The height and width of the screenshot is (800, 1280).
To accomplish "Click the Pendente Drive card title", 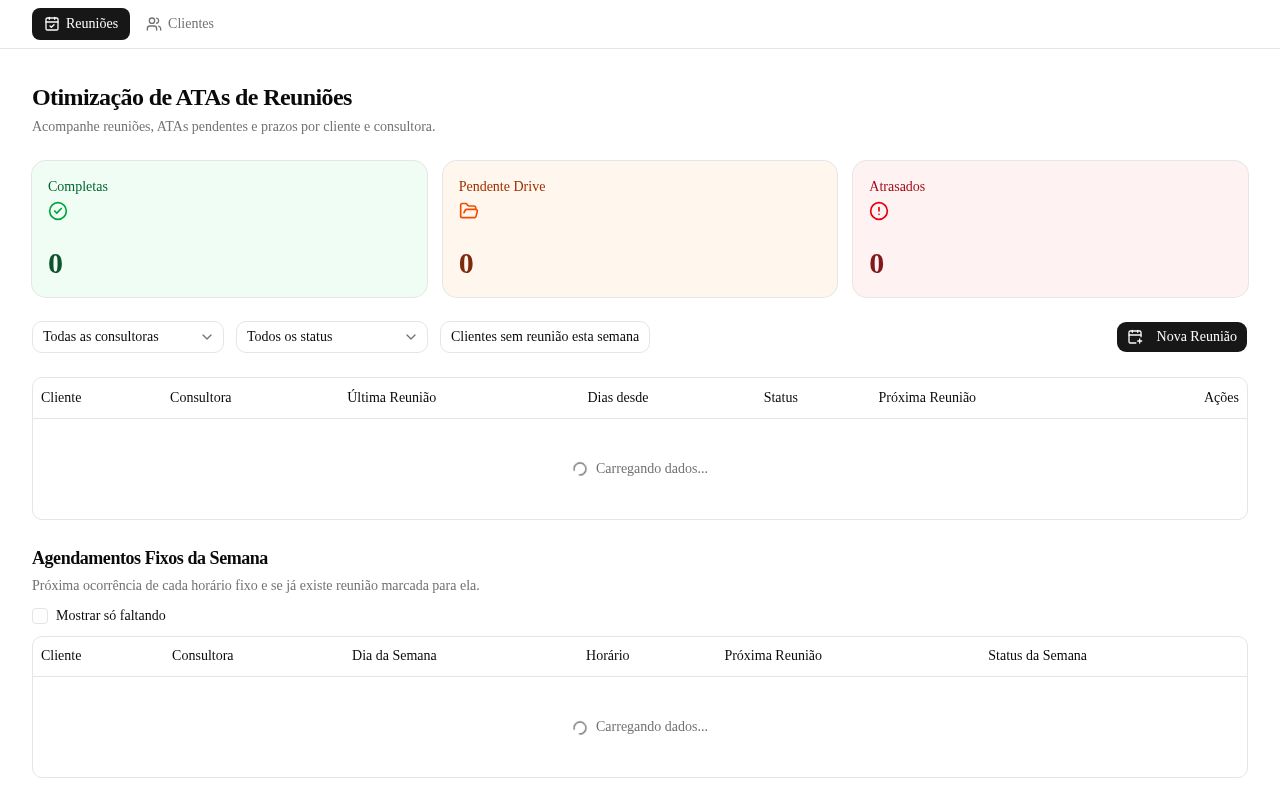I will [x=502, y=187].
